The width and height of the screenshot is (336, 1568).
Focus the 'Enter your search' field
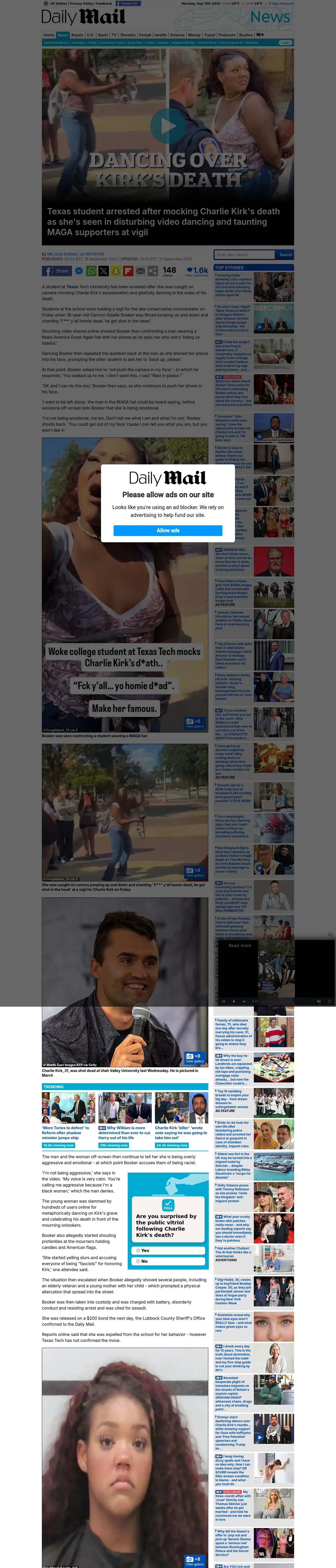[x=245, y=255]
